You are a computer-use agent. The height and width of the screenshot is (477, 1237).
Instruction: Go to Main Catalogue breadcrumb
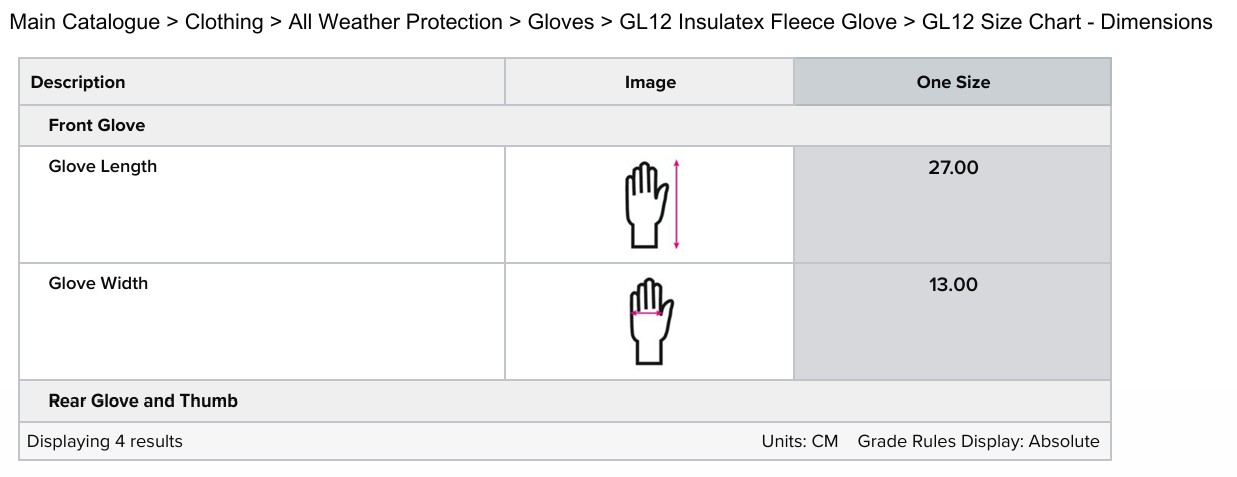pyautogui.click(x=84, y=22)
